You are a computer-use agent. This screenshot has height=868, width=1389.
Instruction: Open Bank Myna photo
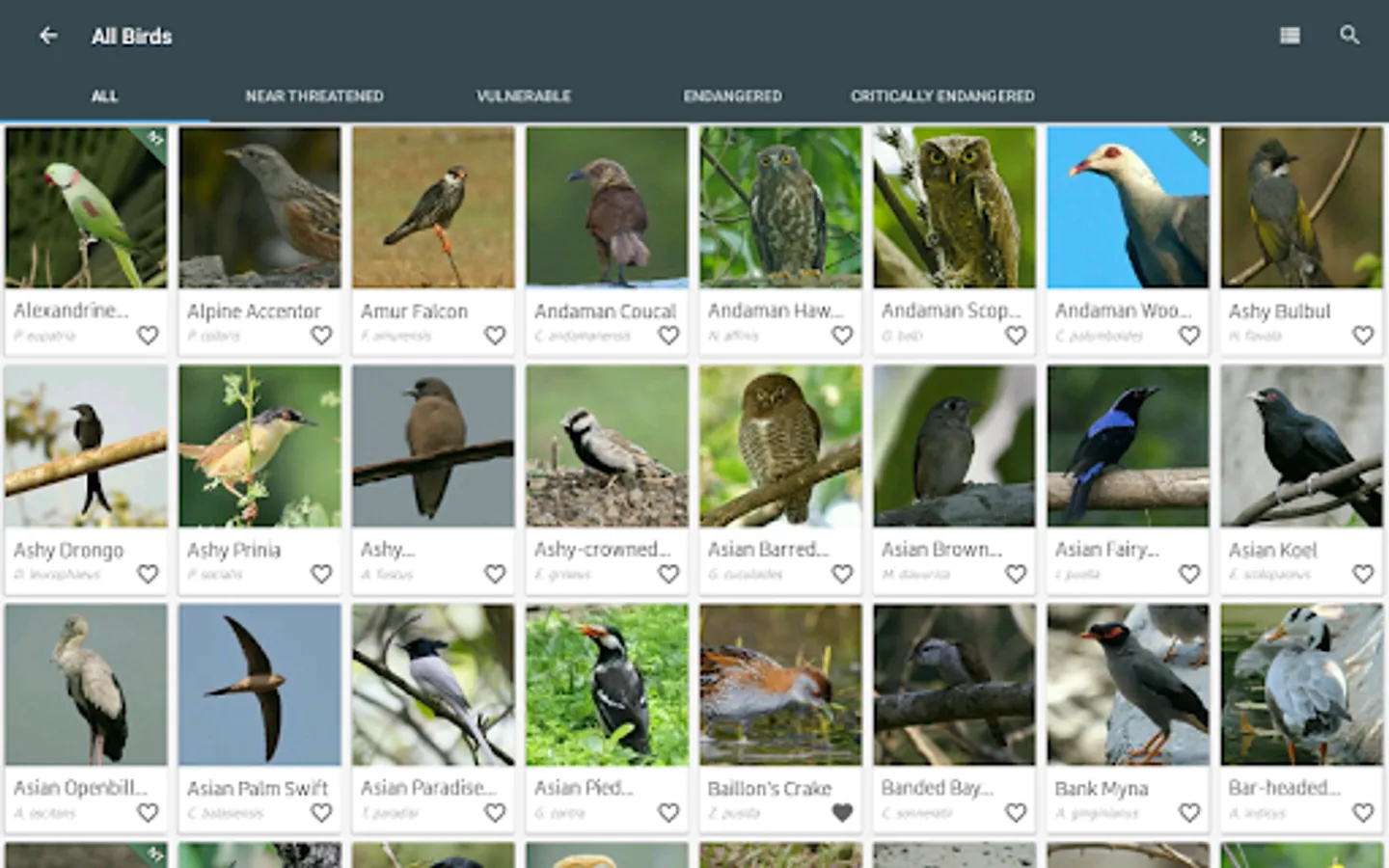1128,685
